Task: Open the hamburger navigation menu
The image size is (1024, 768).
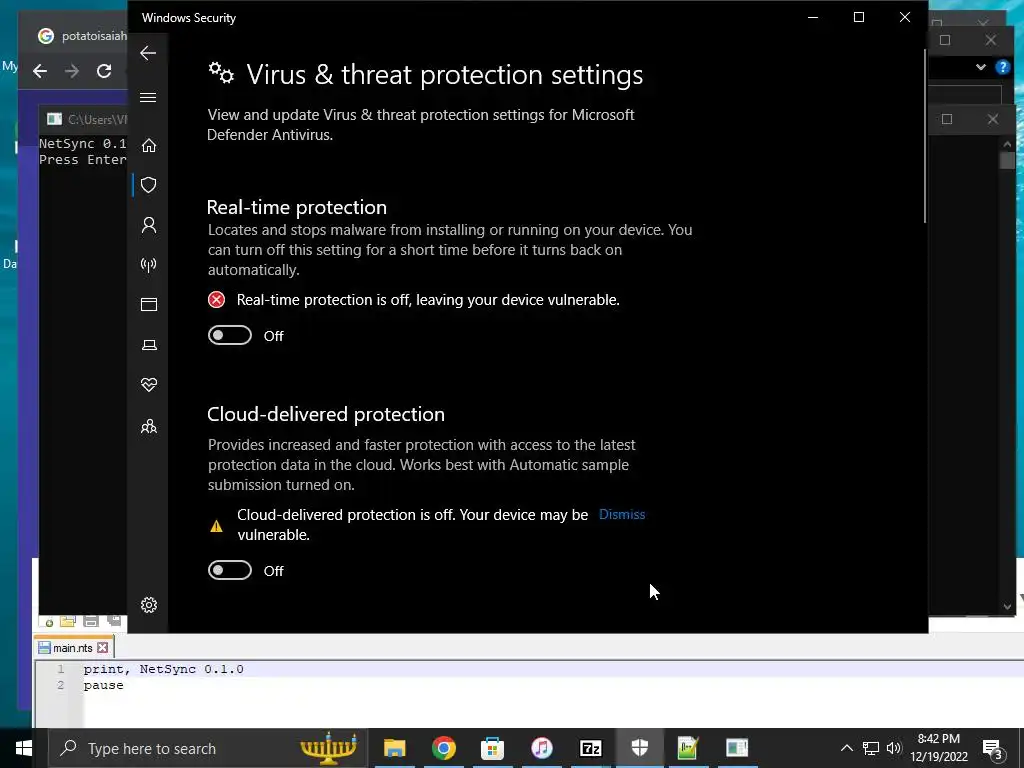Action: pyautogui.click(x=148, y=98)
